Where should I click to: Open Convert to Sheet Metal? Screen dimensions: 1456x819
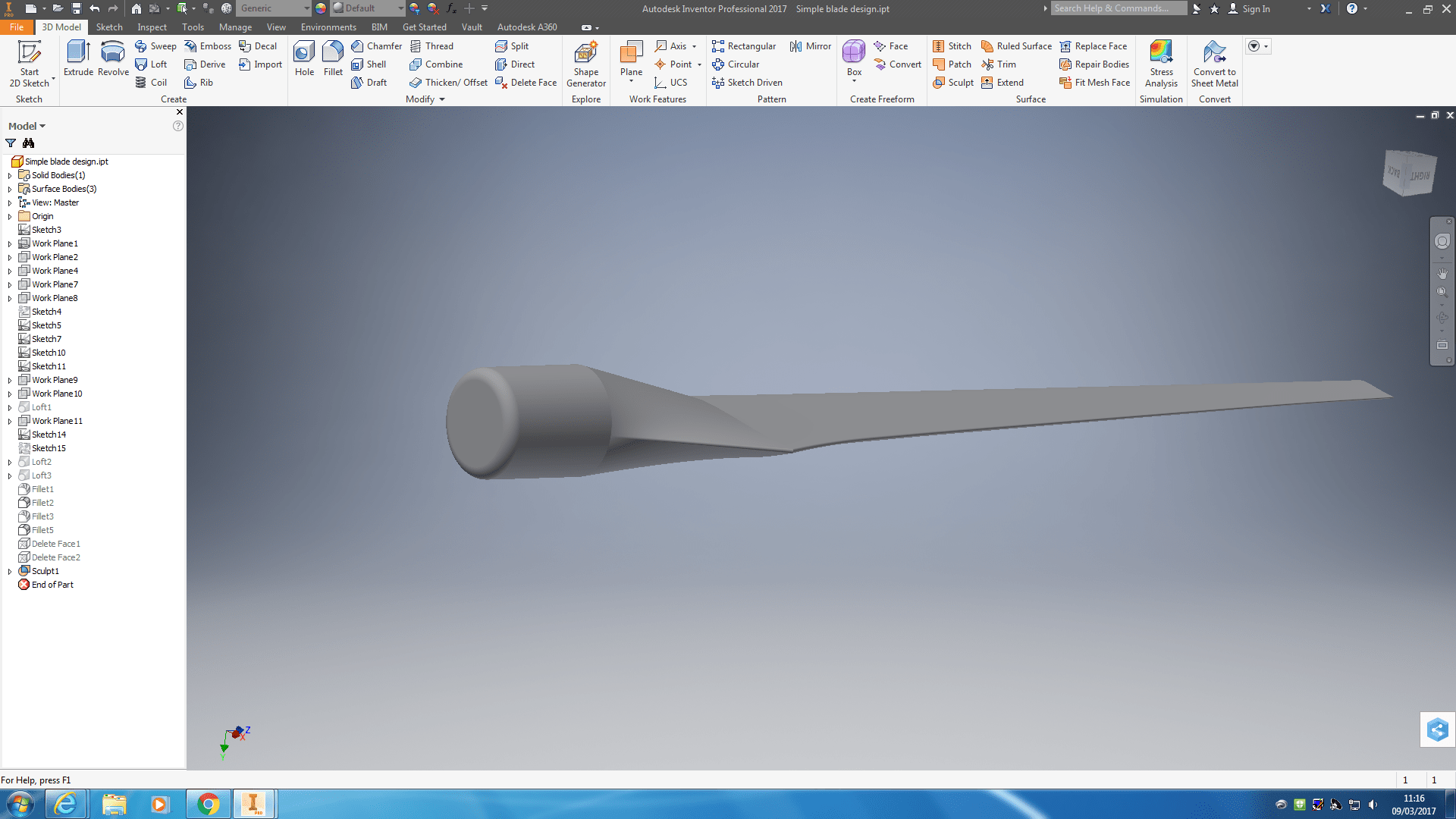click(x=1214, y=64)
